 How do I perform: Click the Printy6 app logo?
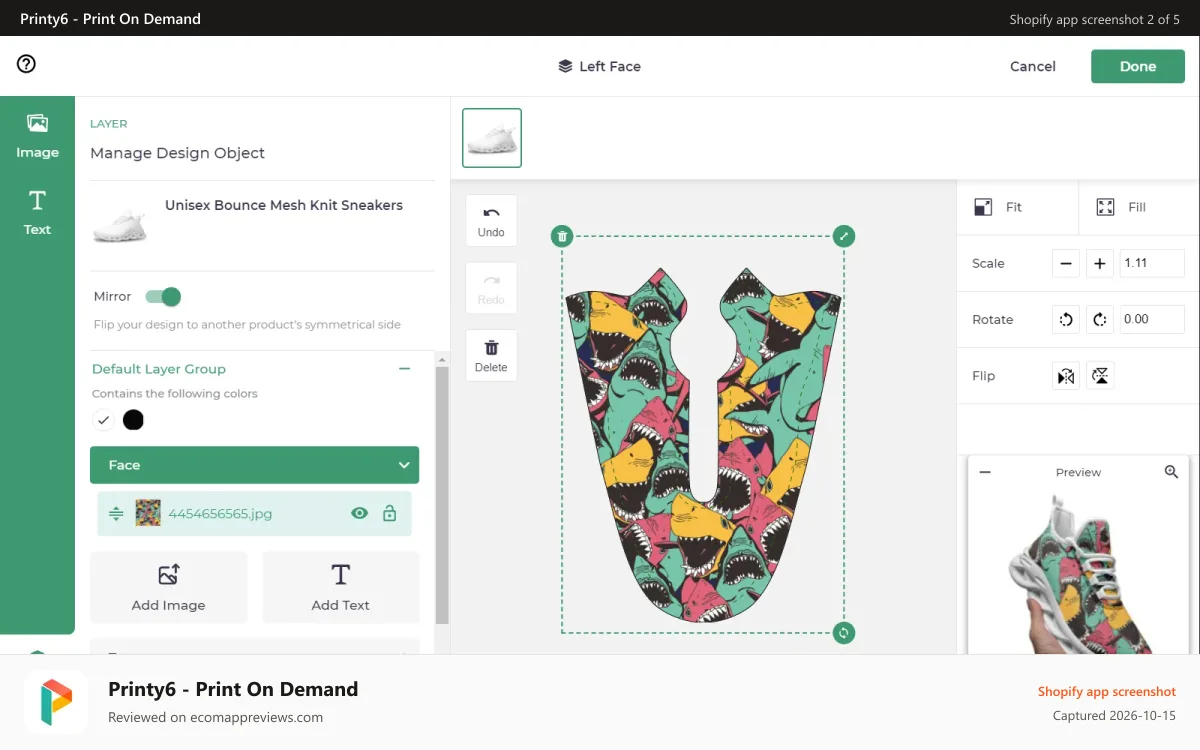click(55, 702)
